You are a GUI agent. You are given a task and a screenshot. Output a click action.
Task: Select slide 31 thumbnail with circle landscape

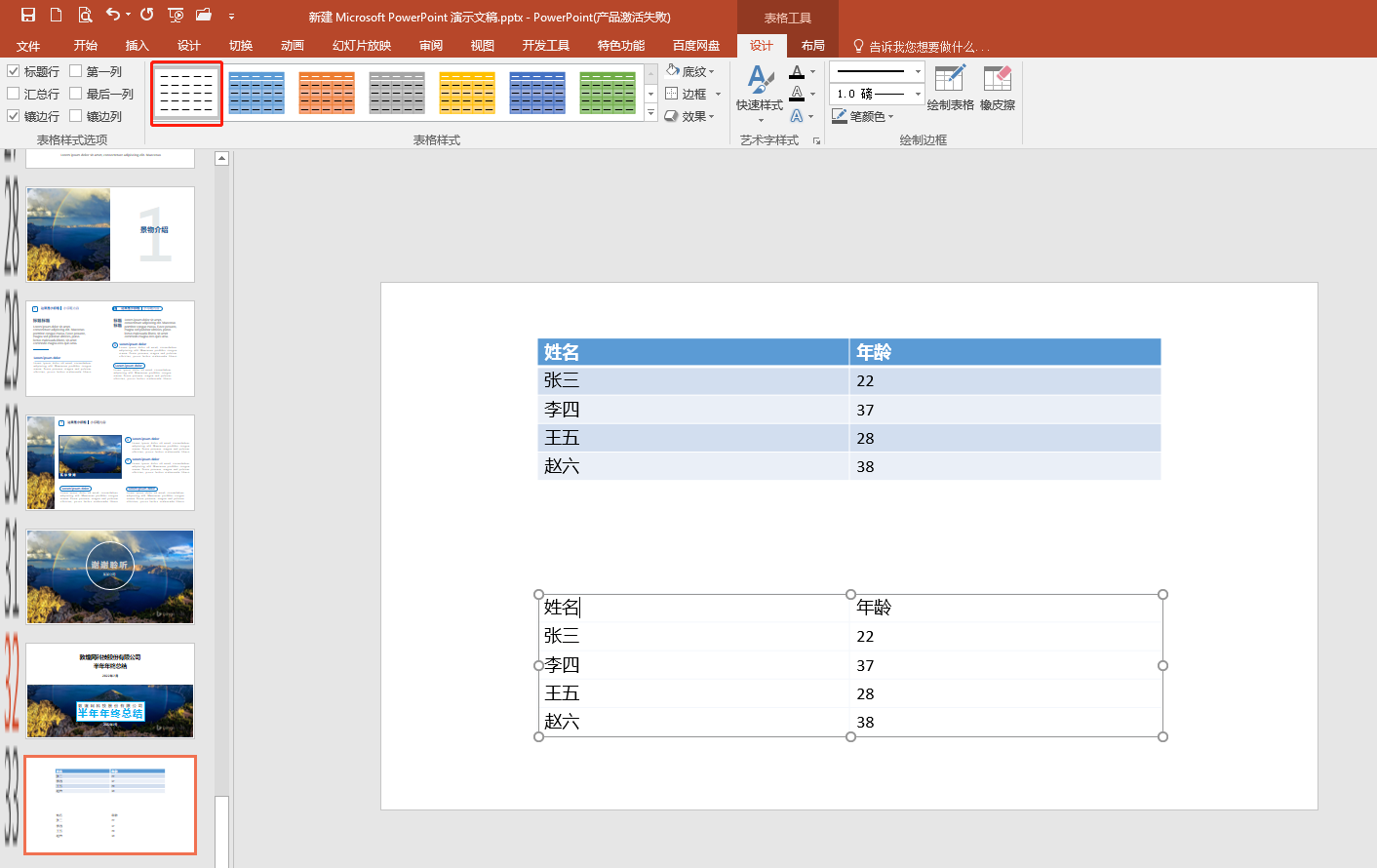click(x=110, y=576)
